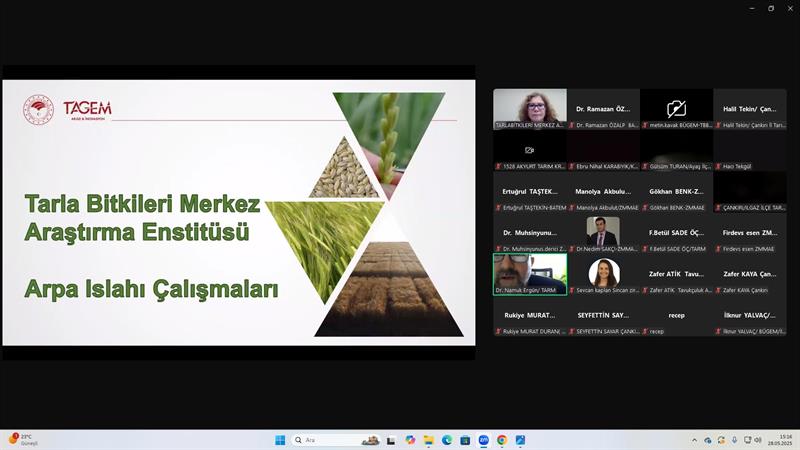Select Dr. Nedim SAKÇI's profile photo tile
This screenshot has width=800, height=450.
603,232
